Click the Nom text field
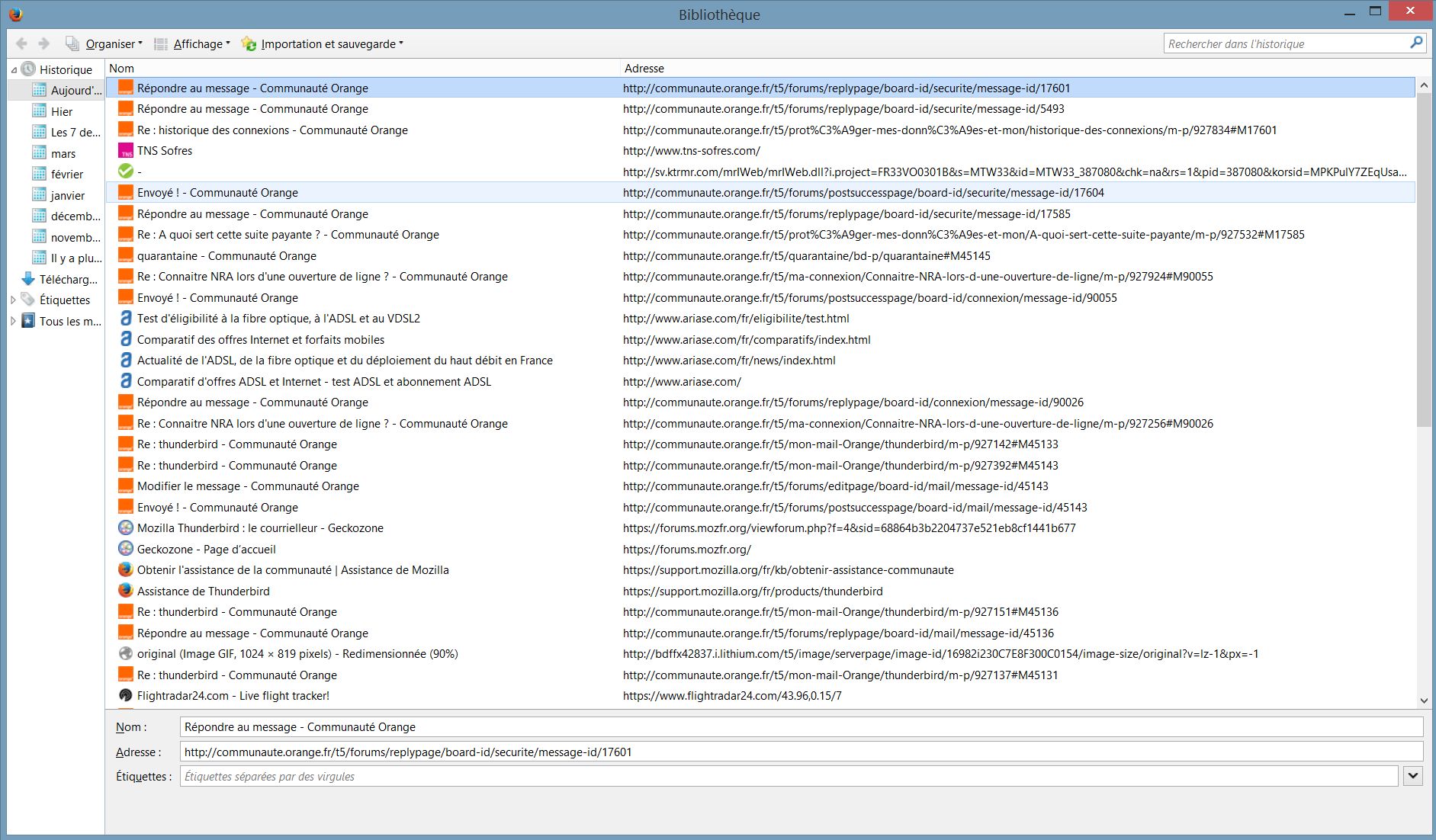This screenshot has height=840, width=1436. pos(802,727)
